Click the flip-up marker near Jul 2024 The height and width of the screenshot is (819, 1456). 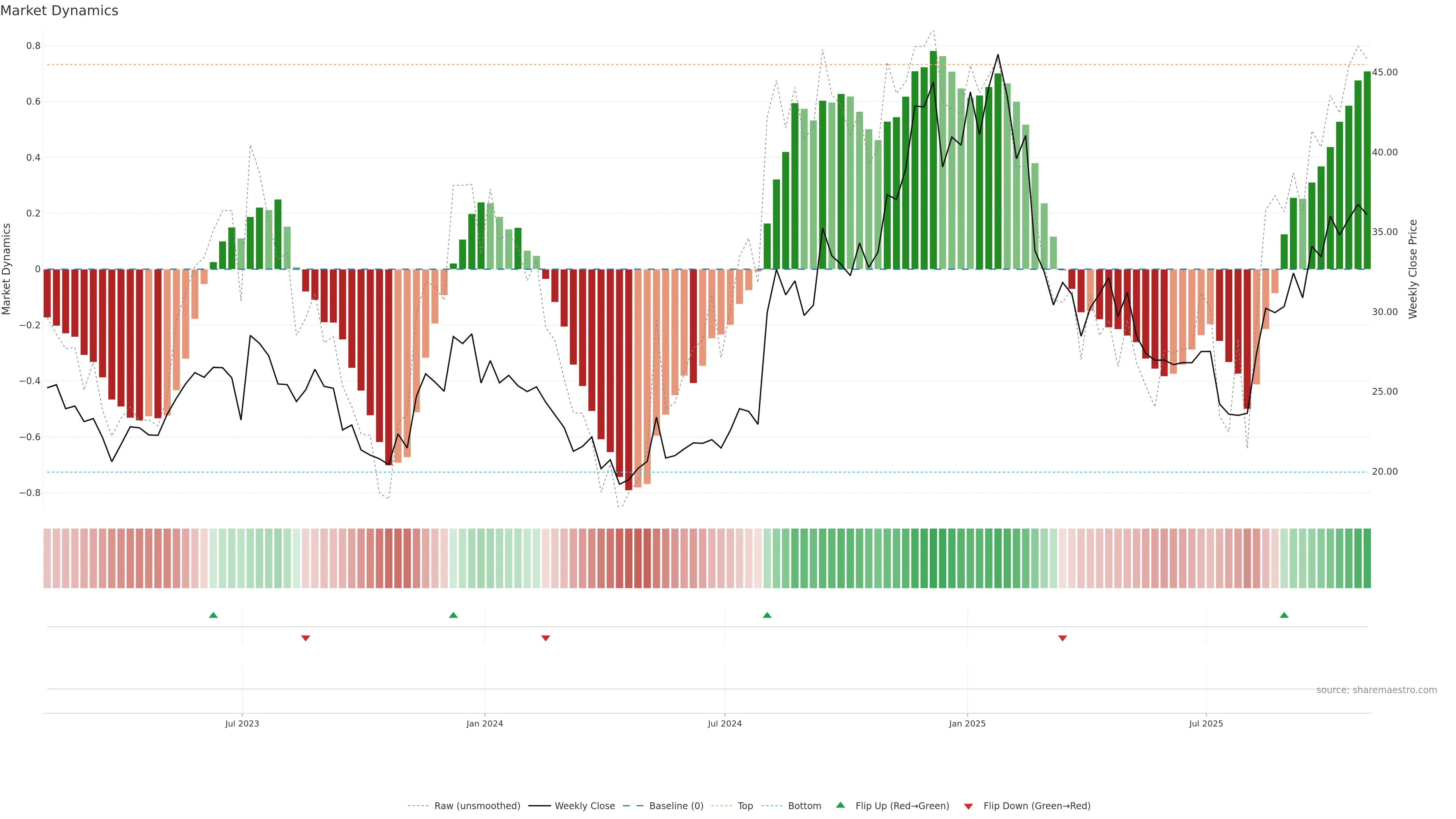point(767,615)
